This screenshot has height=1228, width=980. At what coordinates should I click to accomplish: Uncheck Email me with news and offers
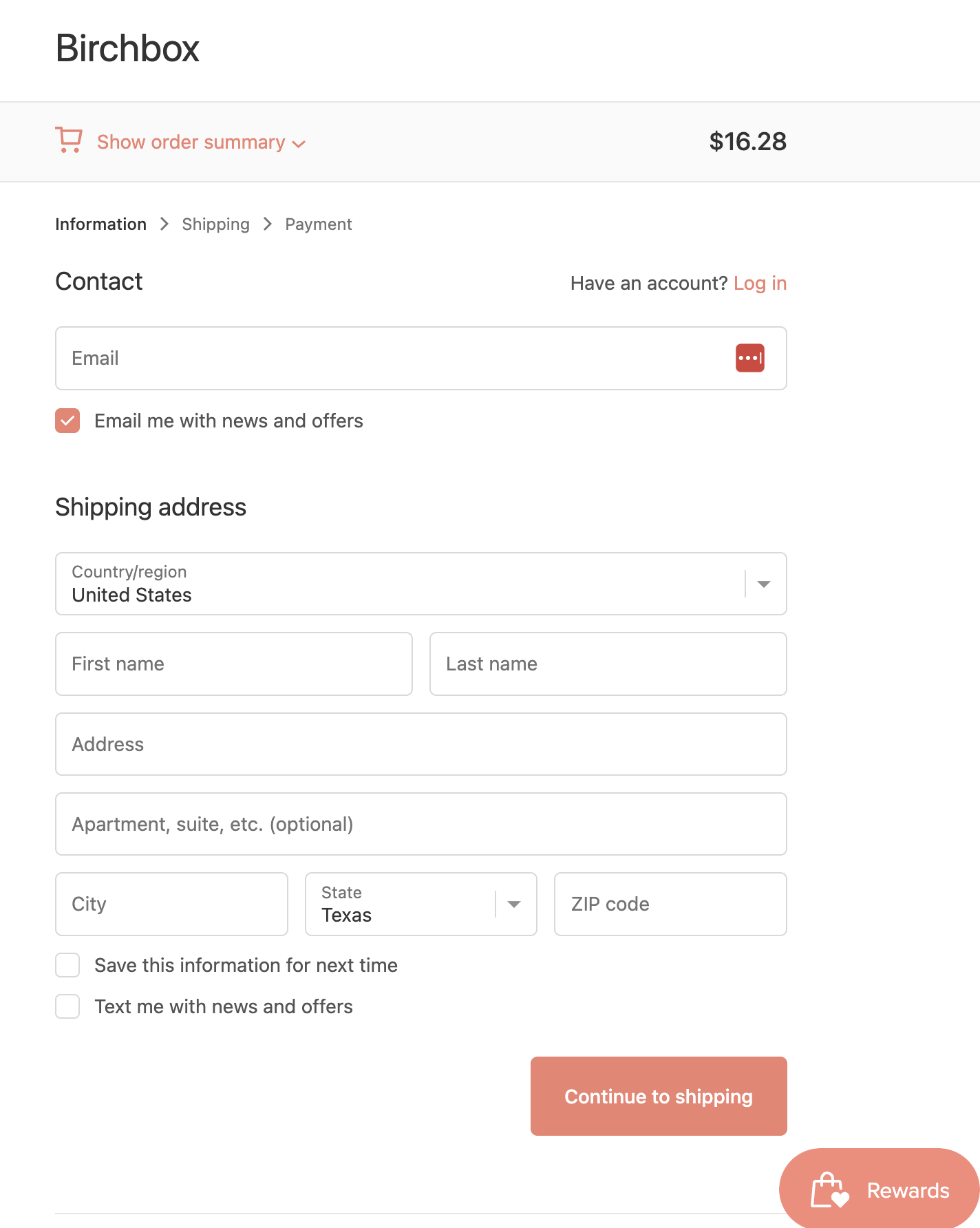pyautogui.click(x=67, y=421)
